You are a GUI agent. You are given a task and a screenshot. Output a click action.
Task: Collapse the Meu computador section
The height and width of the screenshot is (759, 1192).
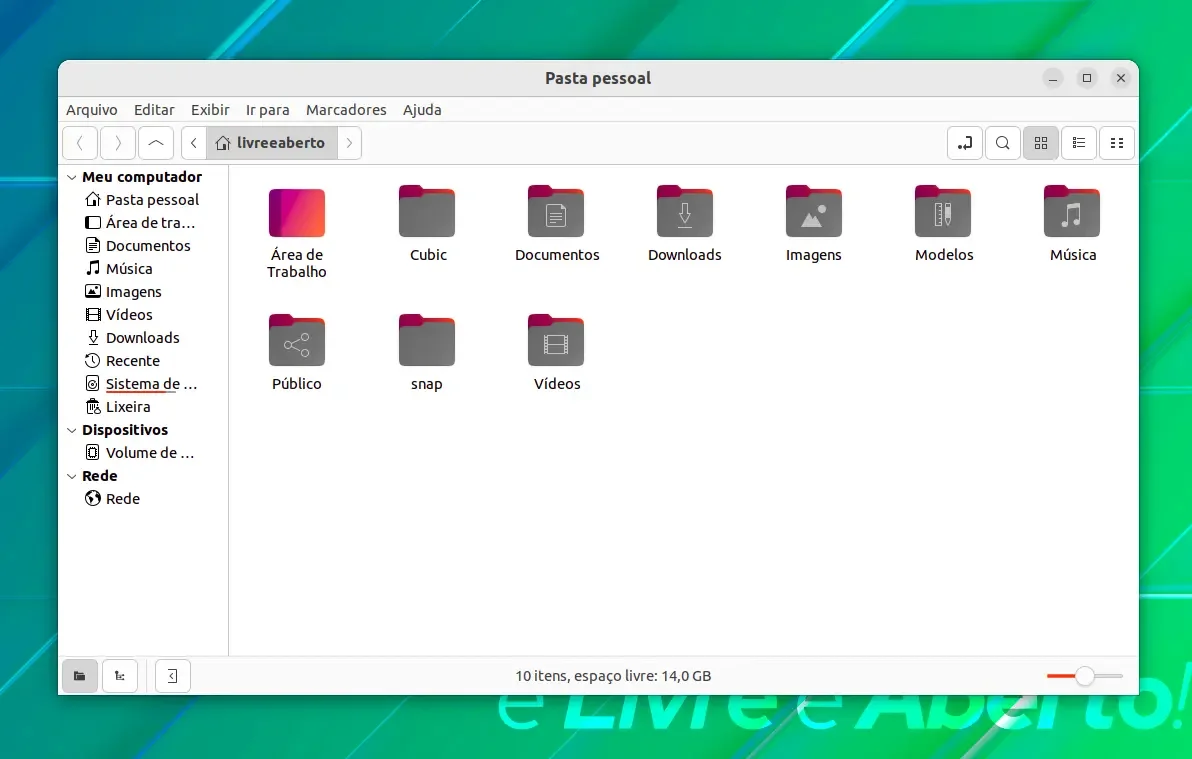pyautogui.click(x=72, y=177)
